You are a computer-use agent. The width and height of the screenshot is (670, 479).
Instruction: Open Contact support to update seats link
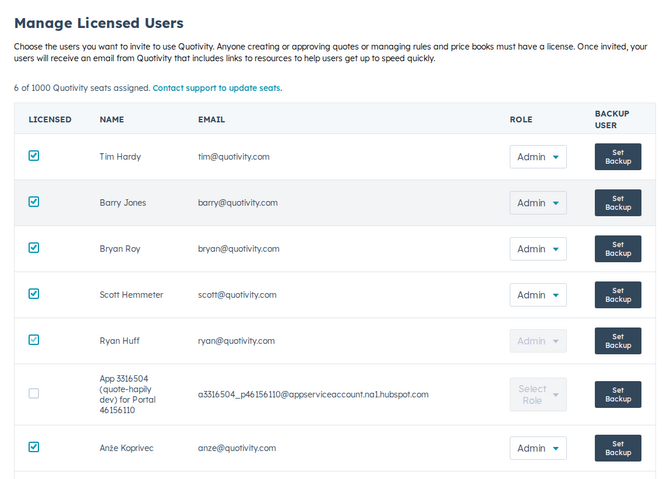click(217, 88)
